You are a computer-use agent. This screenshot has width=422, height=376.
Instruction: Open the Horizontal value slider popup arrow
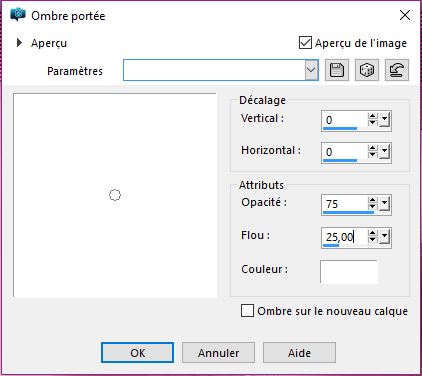click(x=384, y=152)
